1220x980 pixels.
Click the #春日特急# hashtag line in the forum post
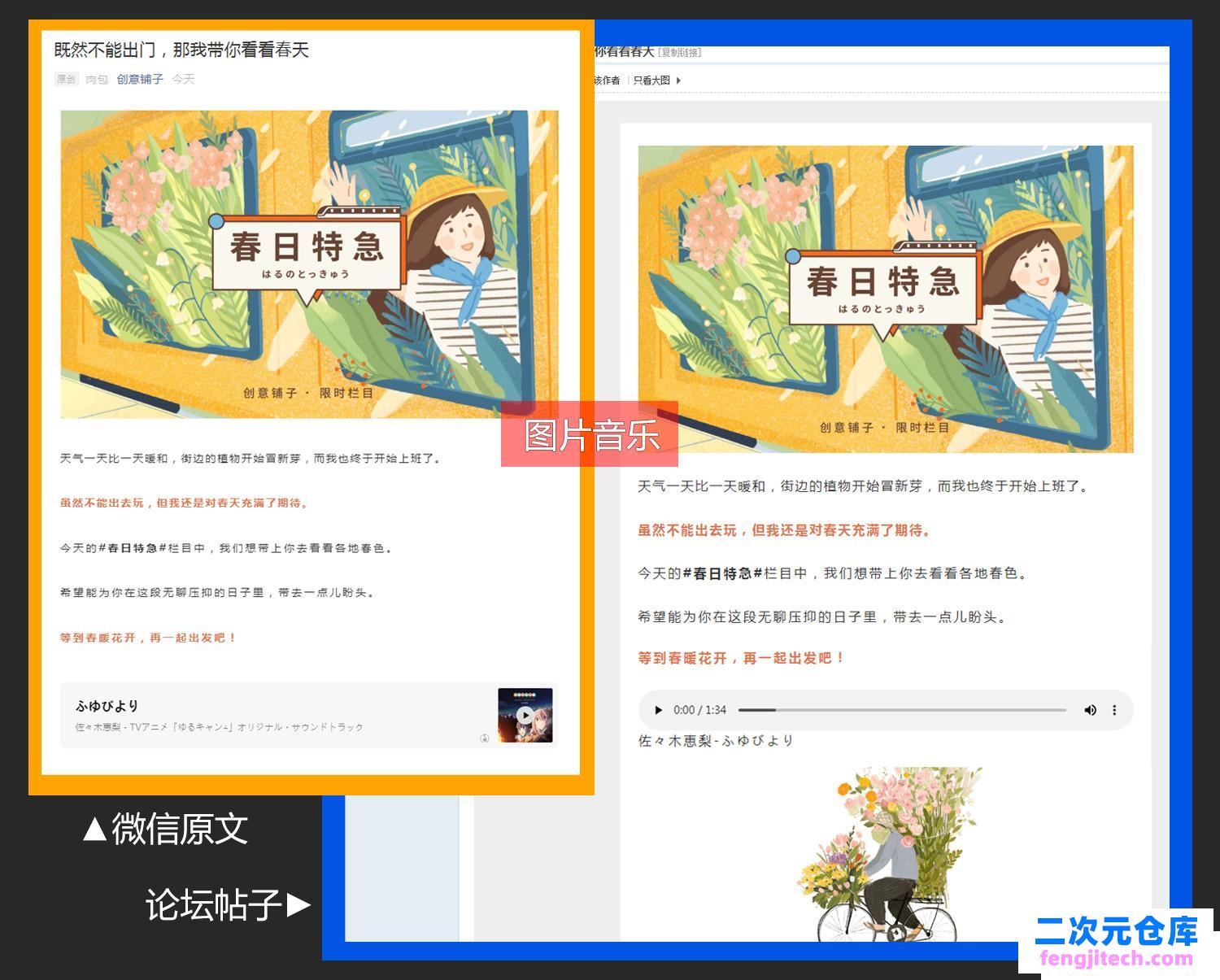[x=834, y=573]
